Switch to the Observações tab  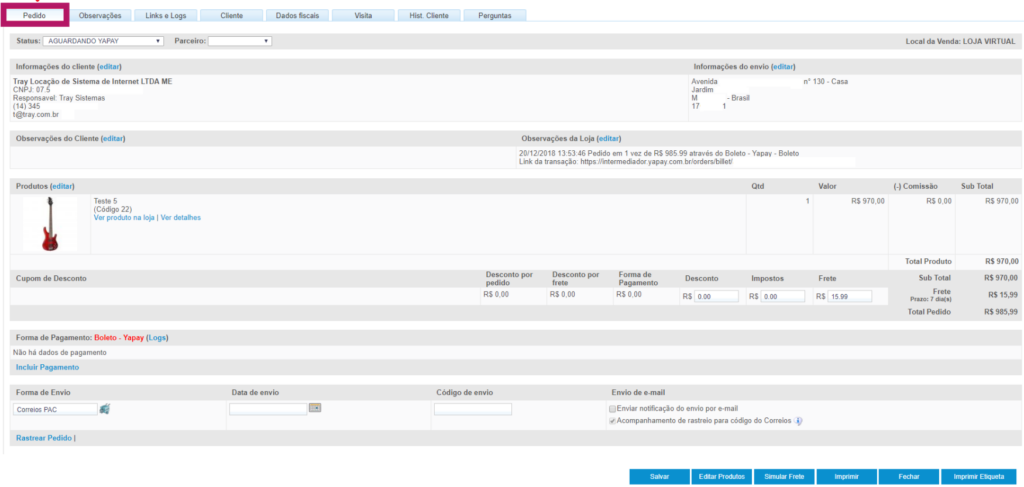coord(100,16)
